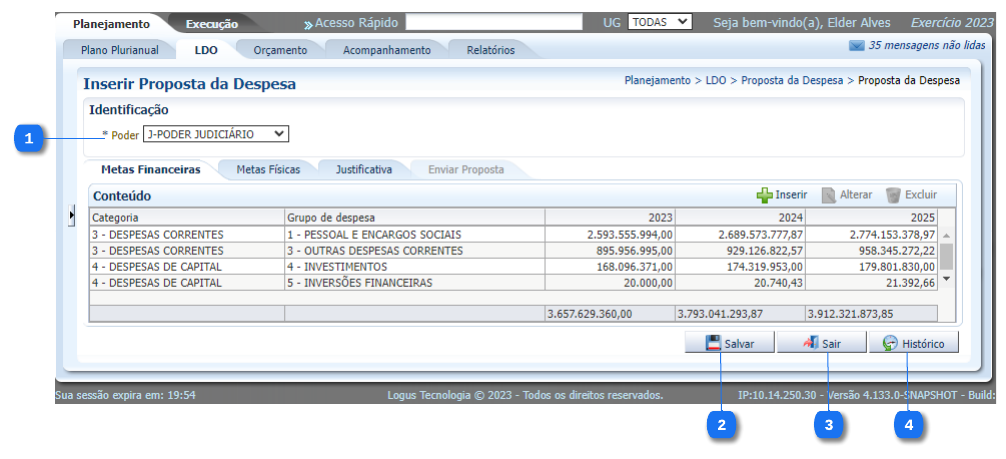This screenshot has height=459, width=1006.
Task: Click the Sair exit door icon
Action: coord(811,343)
